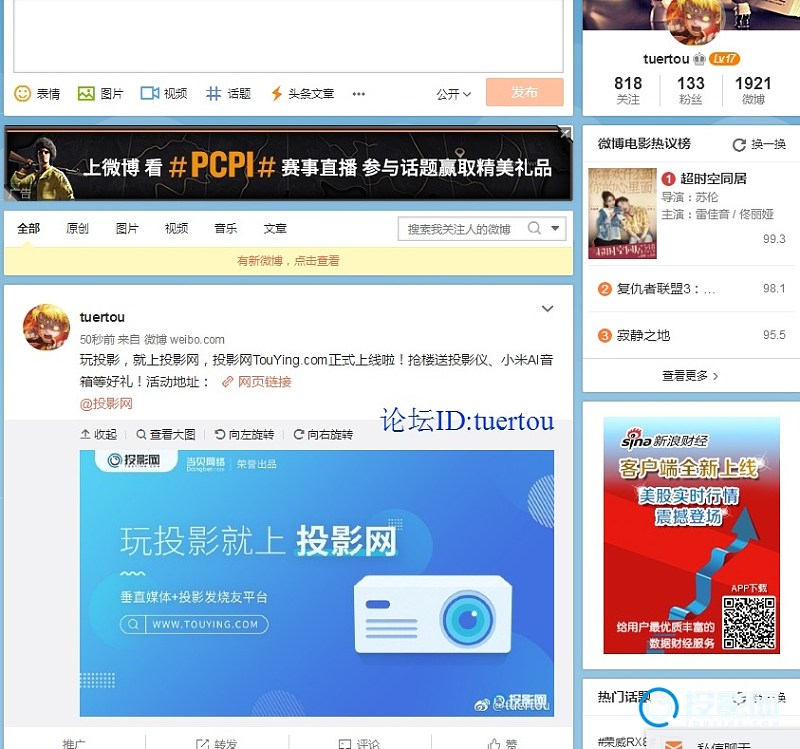Click the 推广 promote button
This screenshot has height=749, width=800.
click(x=74, y=744)
